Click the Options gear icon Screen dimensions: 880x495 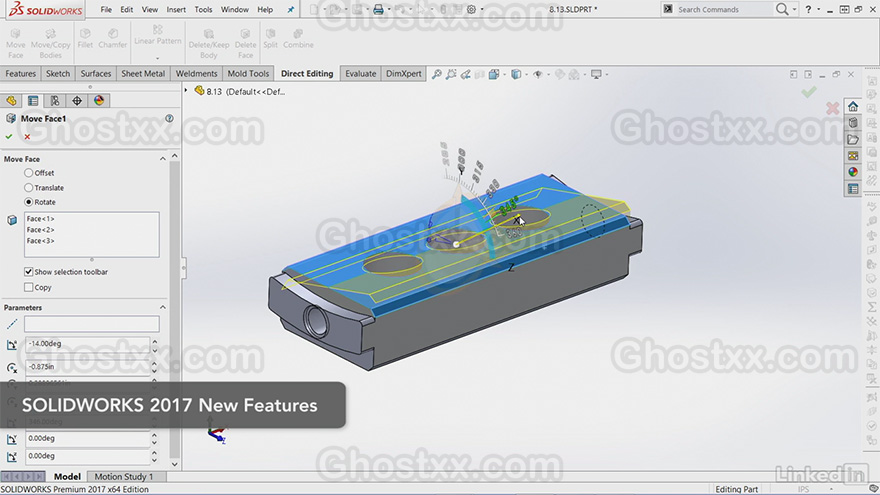(471, 10)
